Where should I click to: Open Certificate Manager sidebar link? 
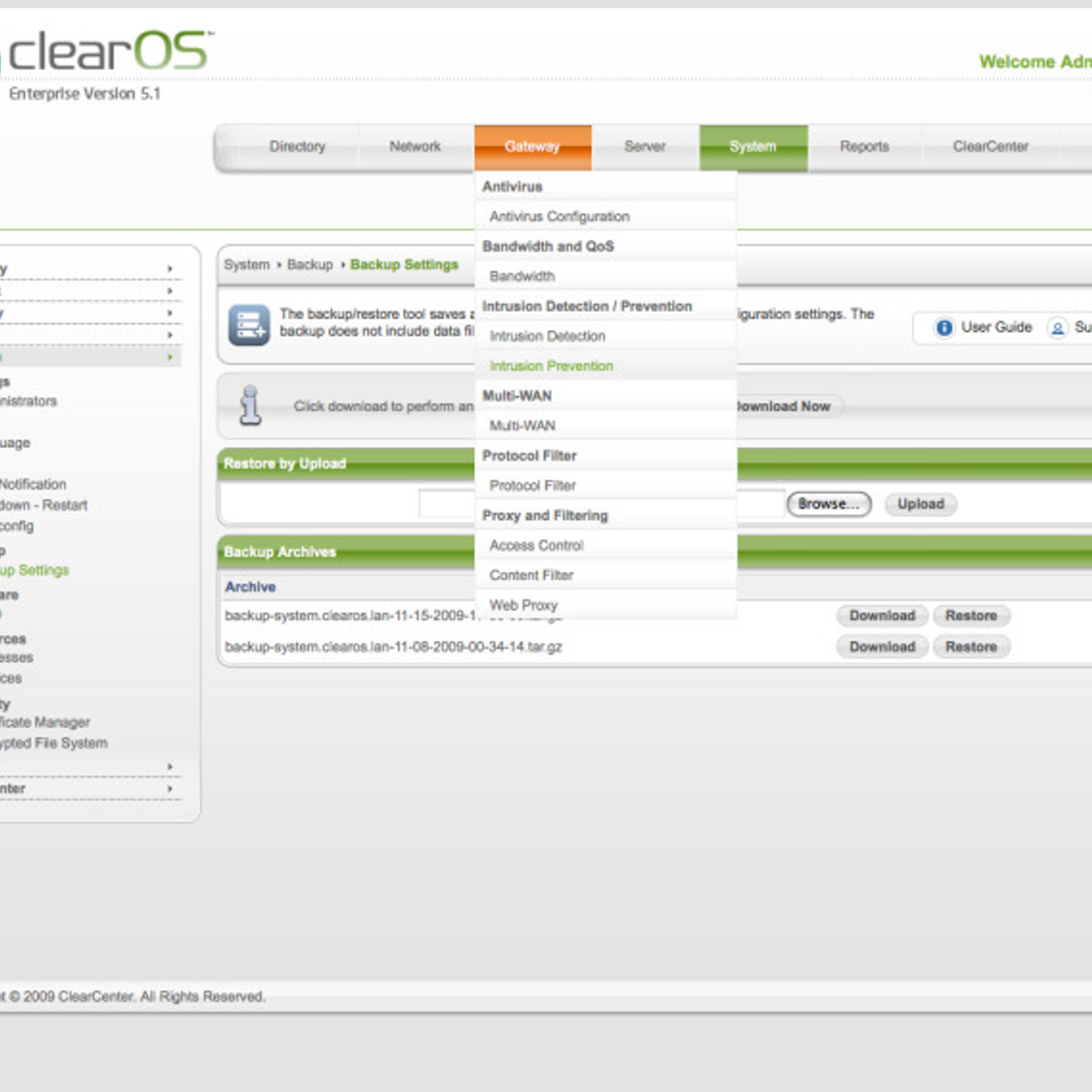45,722
